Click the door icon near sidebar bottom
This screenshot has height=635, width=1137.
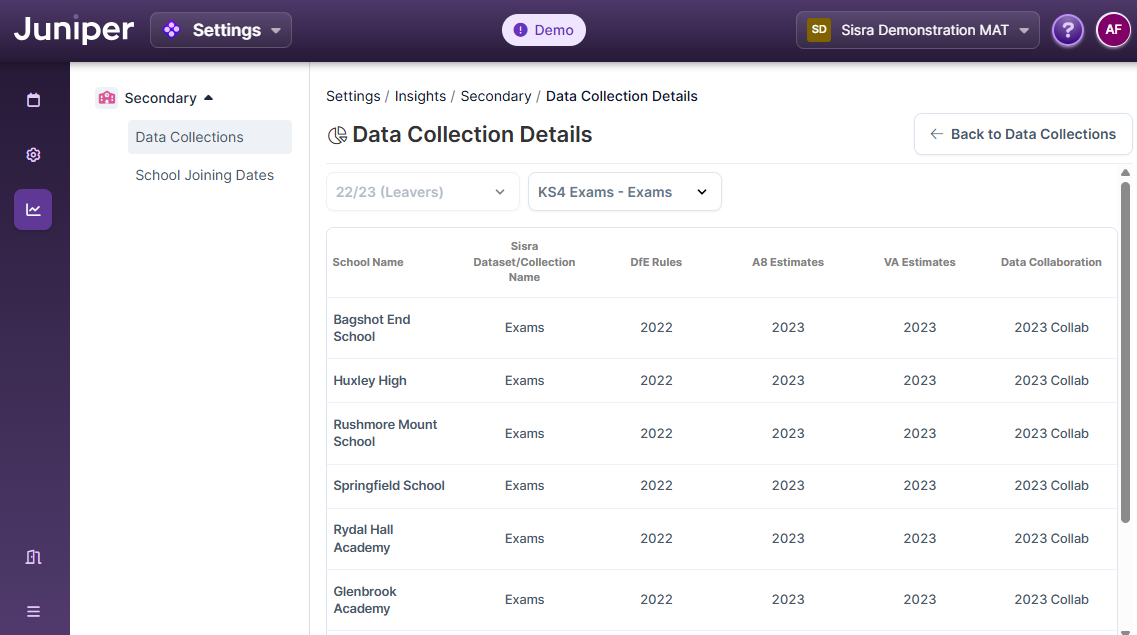(x=33, y=557)
